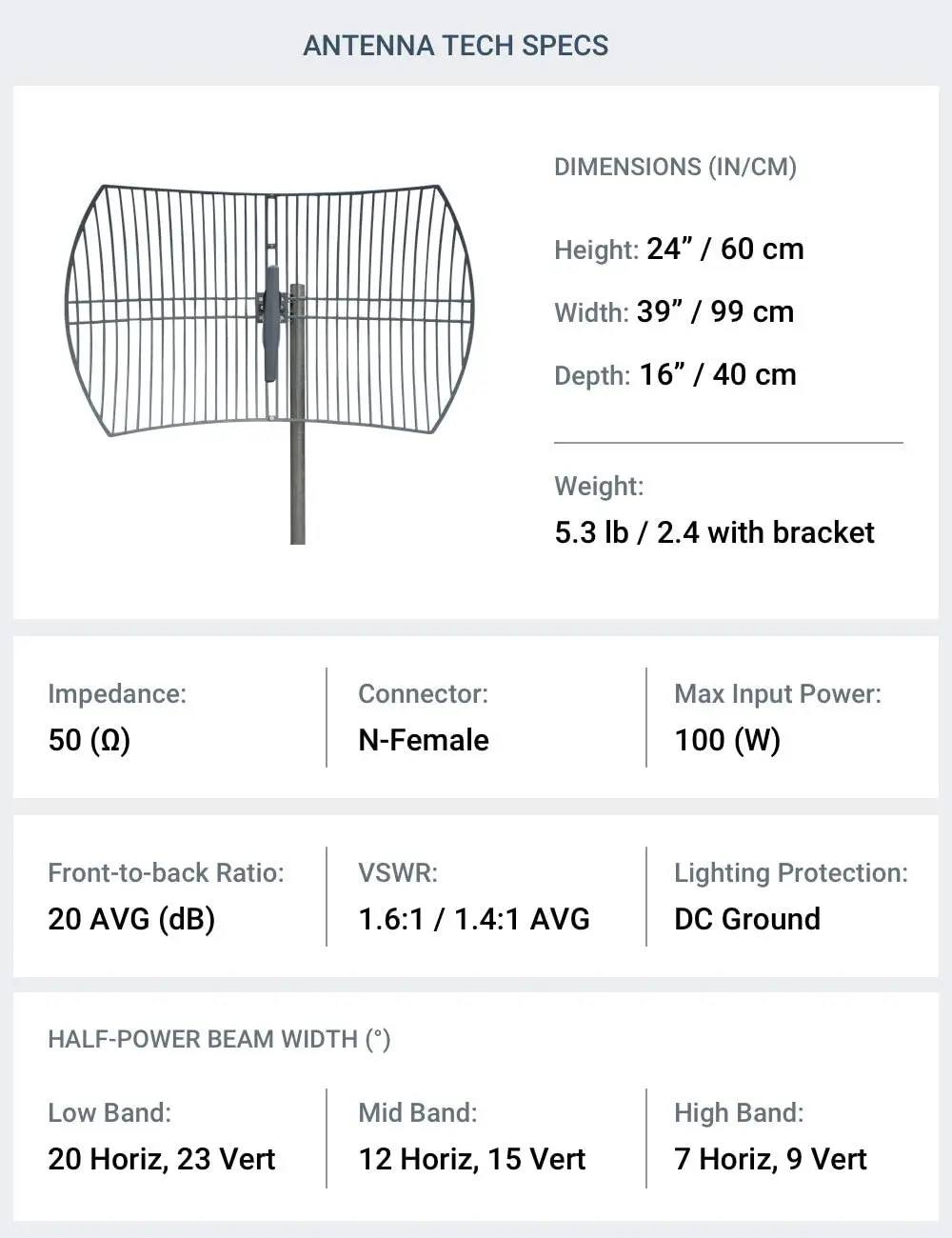Select the Depth 16” / 40 cm value

pyautogui.click(x=717, y=374)
